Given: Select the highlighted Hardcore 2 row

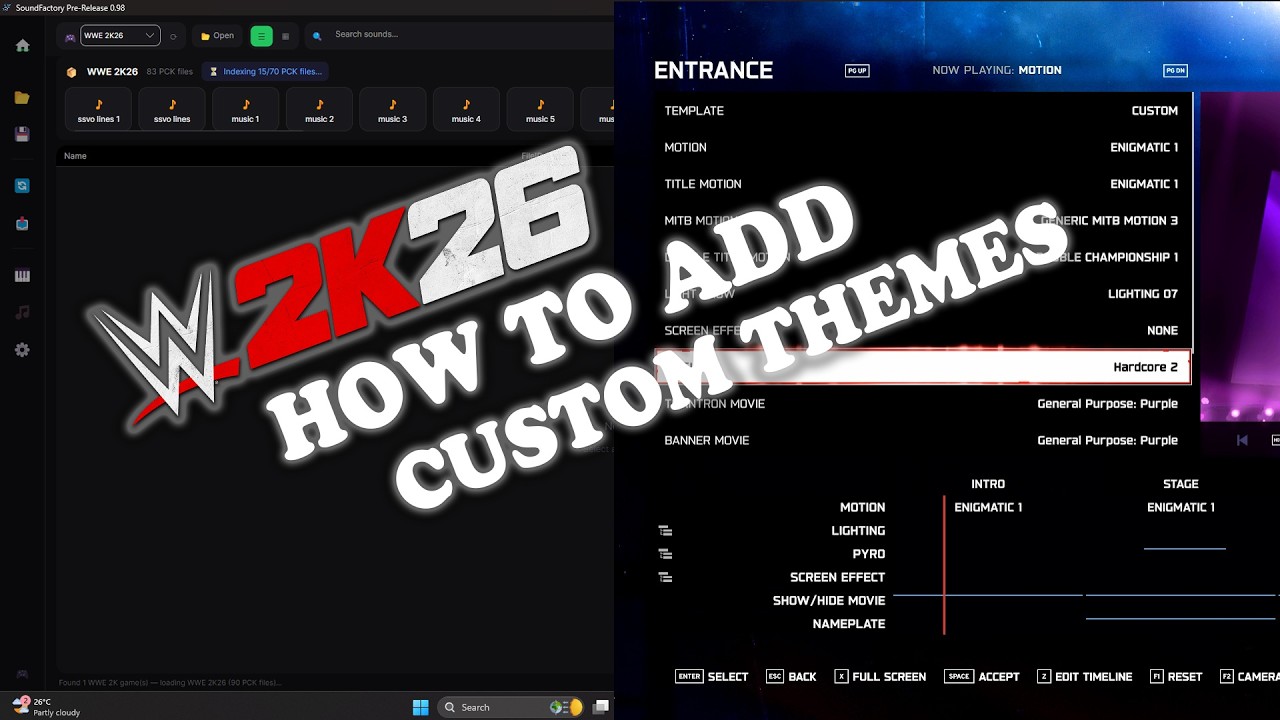Looking at the screenshot, I should (922, 367).
